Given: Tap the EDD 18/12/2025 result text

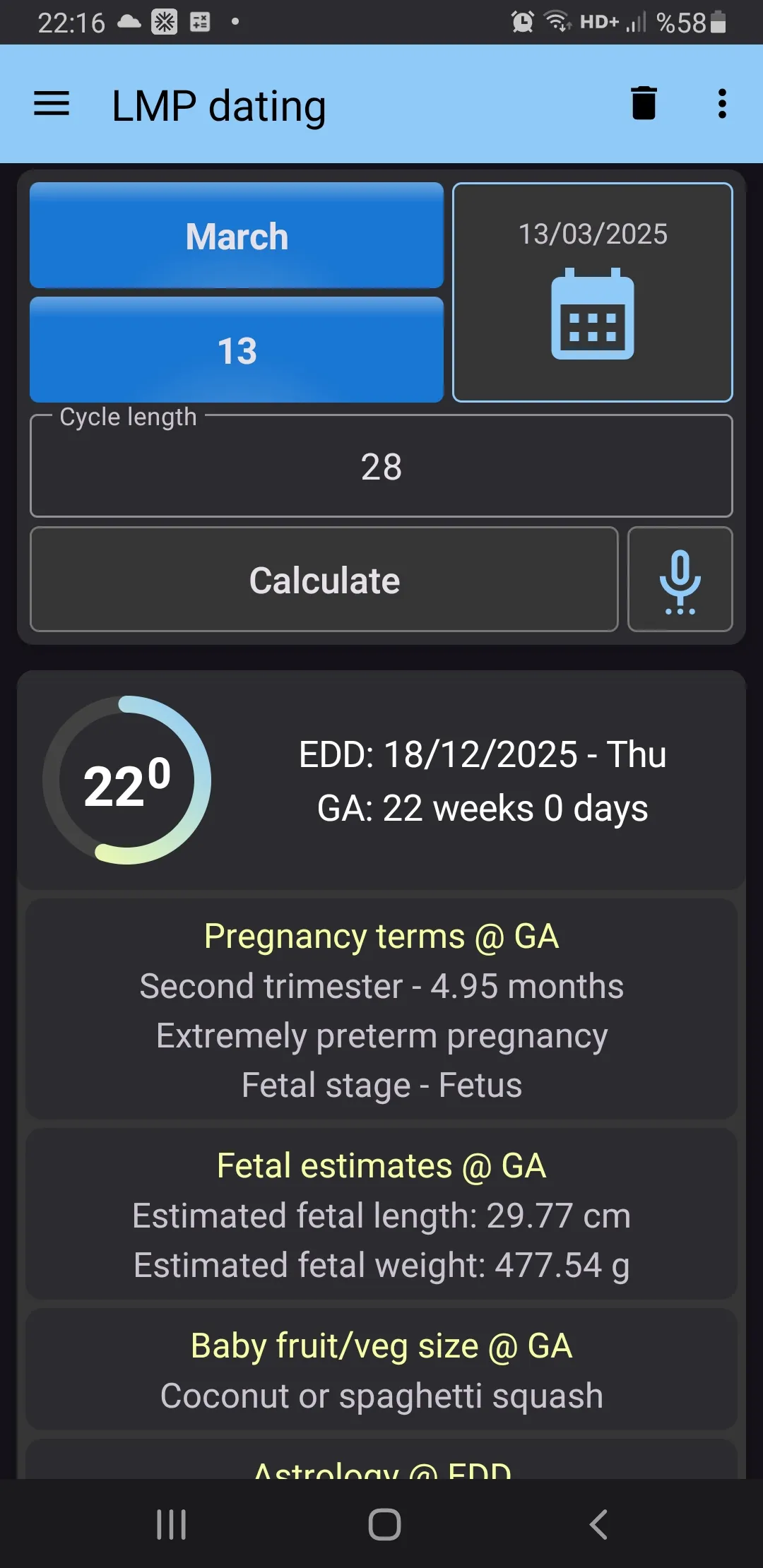Looking at the screenshot, I should click(483, 754).
